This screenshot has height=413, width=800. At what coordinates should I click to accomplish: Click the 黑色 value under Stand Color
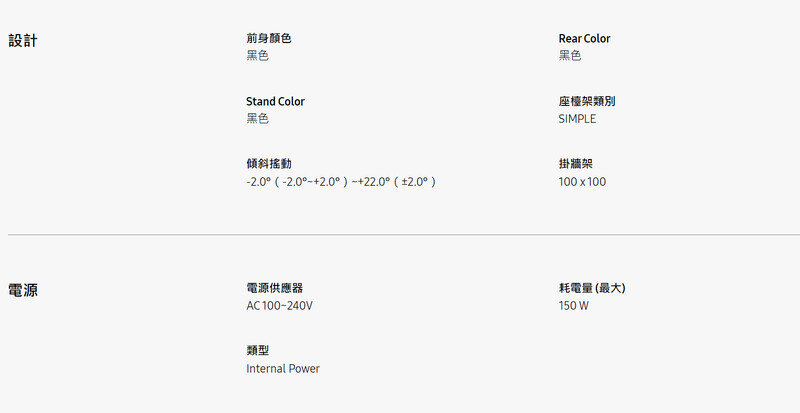(257, 119)
